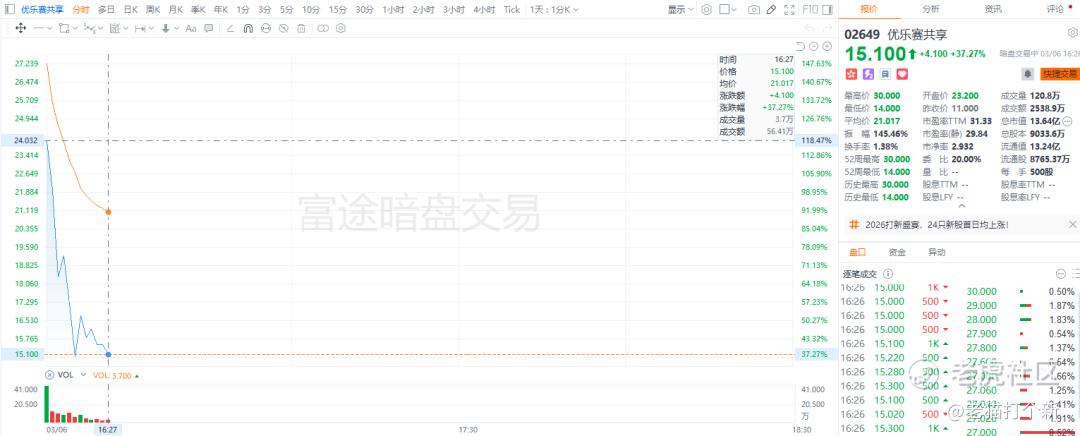The image size is (1080, 436).
Task: Set price alert with bell icon
Action: coord(1028,73)
